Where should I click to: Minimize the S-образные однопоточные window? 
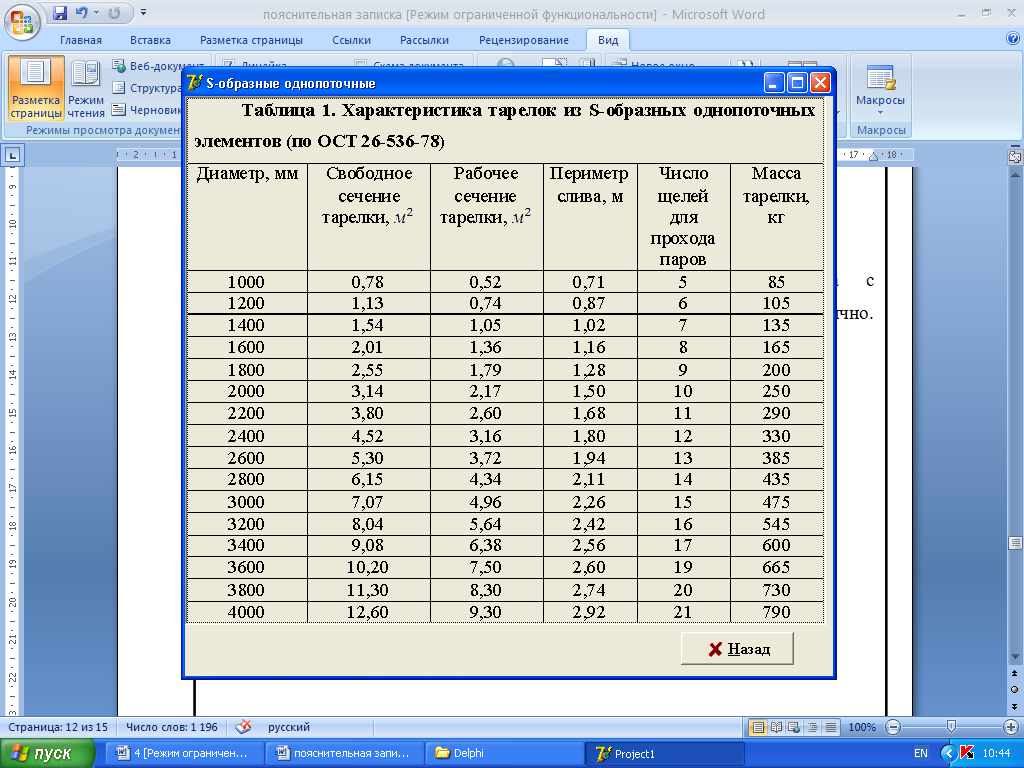coord(774,83)
